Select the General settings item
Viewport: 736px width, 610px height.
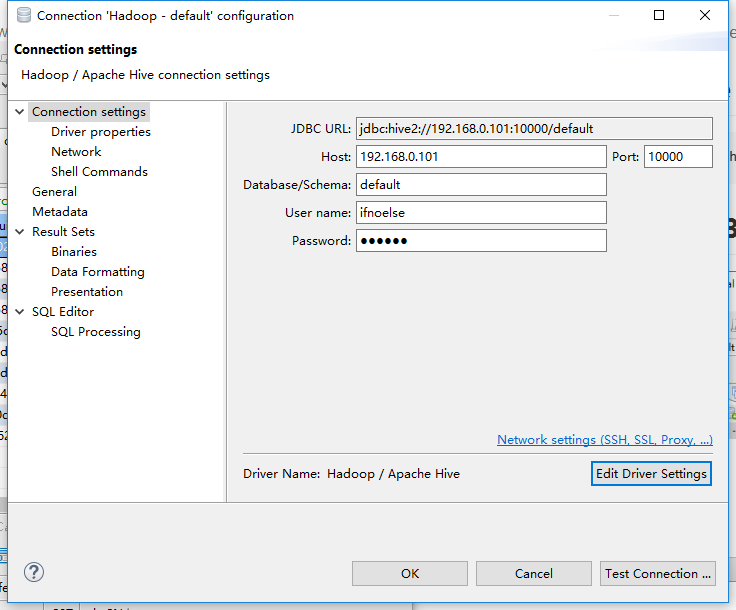[54, 192]
